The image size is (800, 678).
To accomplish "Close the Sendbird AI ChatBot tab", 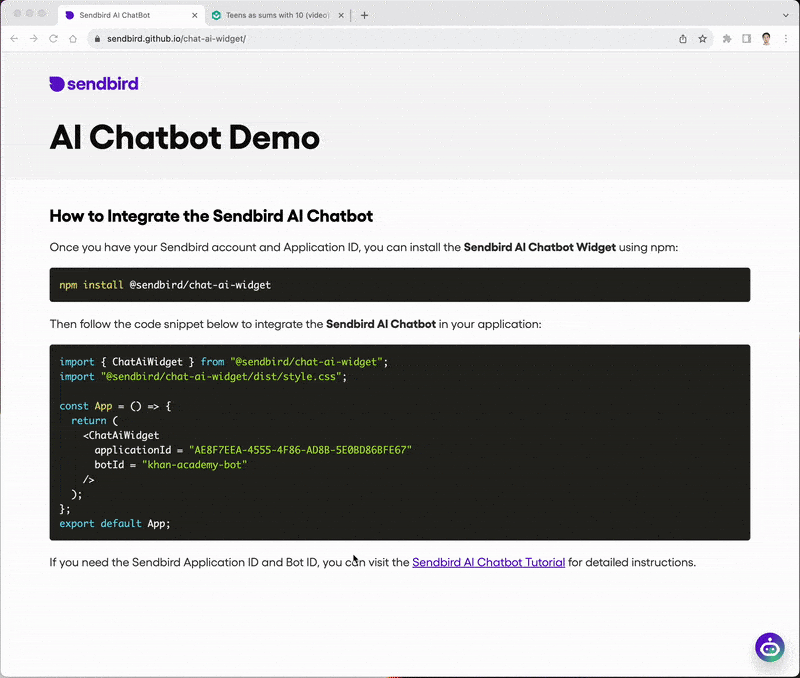I will [194, 15].
